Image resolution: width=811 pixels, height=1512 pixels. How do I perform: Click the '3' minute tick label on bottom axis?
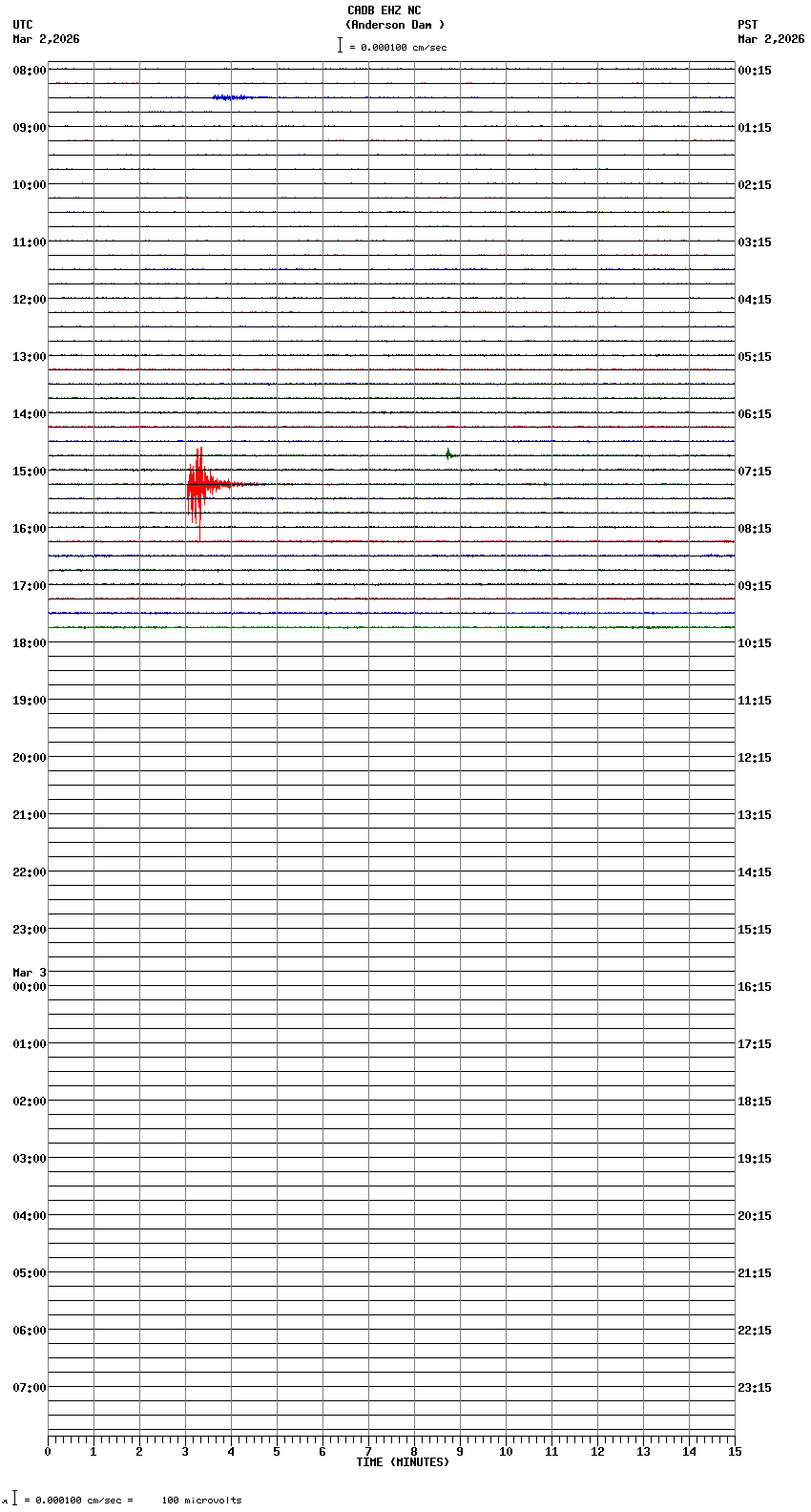(x=185, y=1452)
